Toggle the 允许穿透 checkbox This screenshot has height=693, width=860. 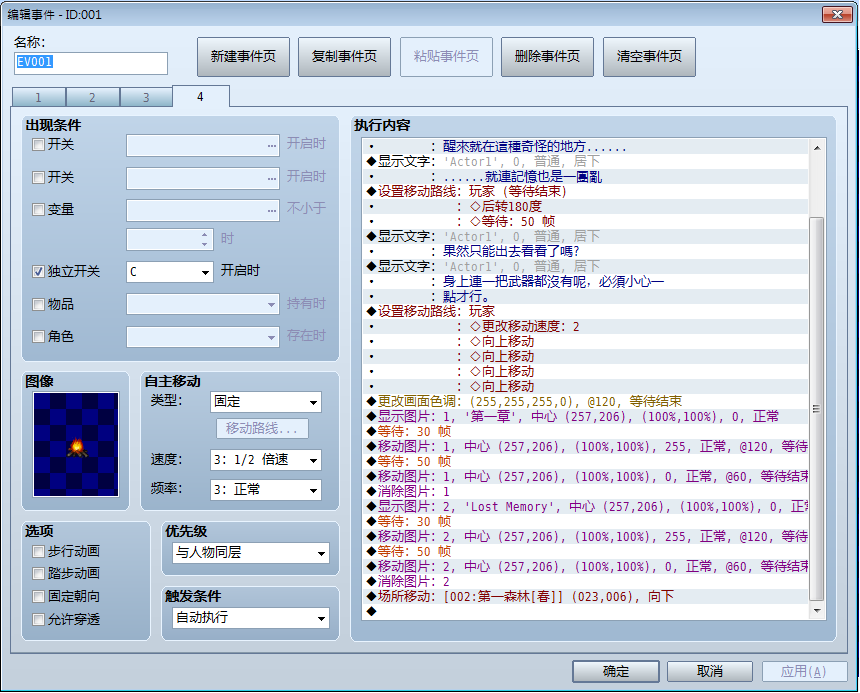(x=38, y=620)
